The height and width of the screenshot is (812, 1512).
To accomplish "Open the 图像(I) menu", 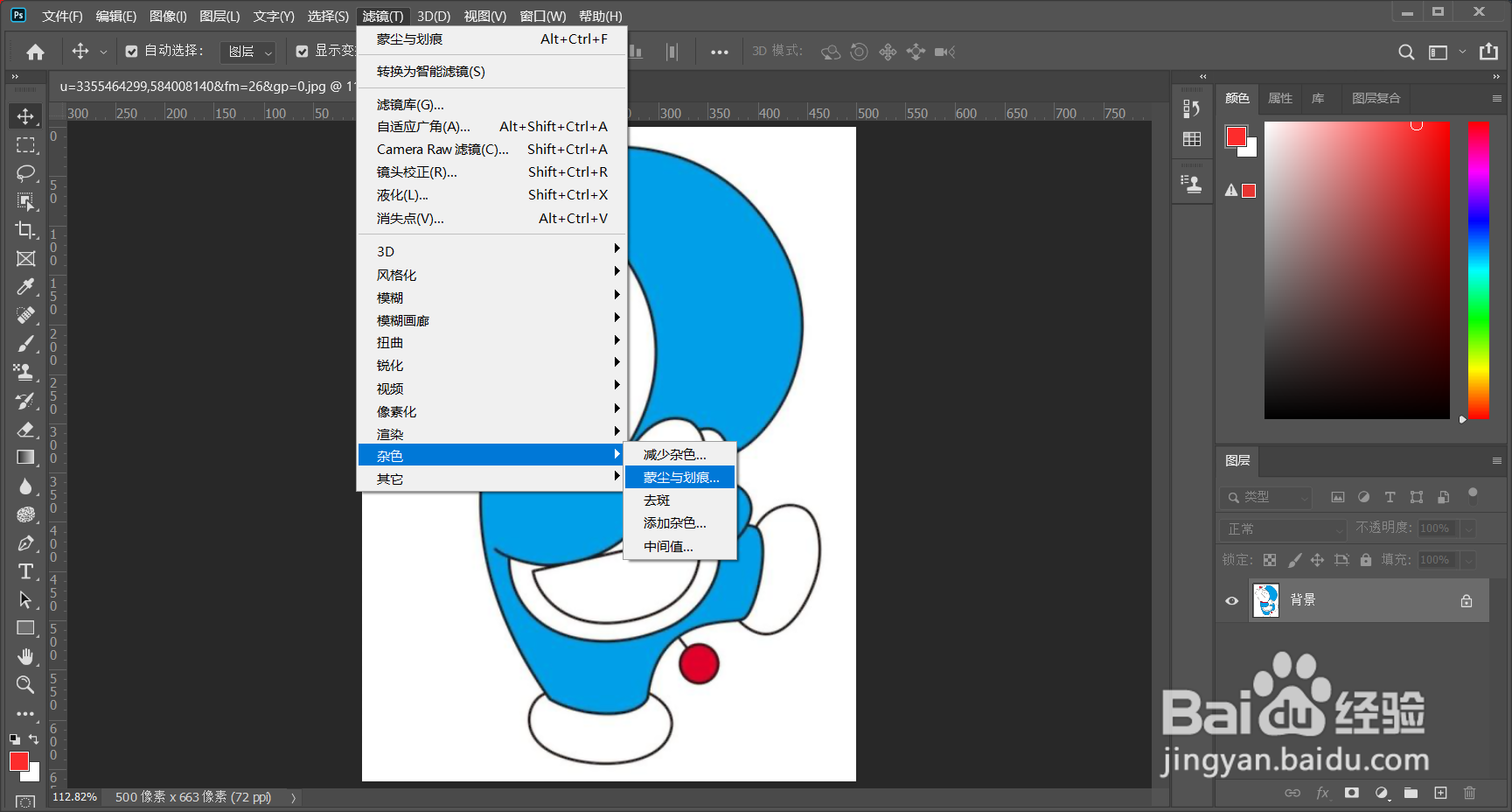I will point(168,16).
